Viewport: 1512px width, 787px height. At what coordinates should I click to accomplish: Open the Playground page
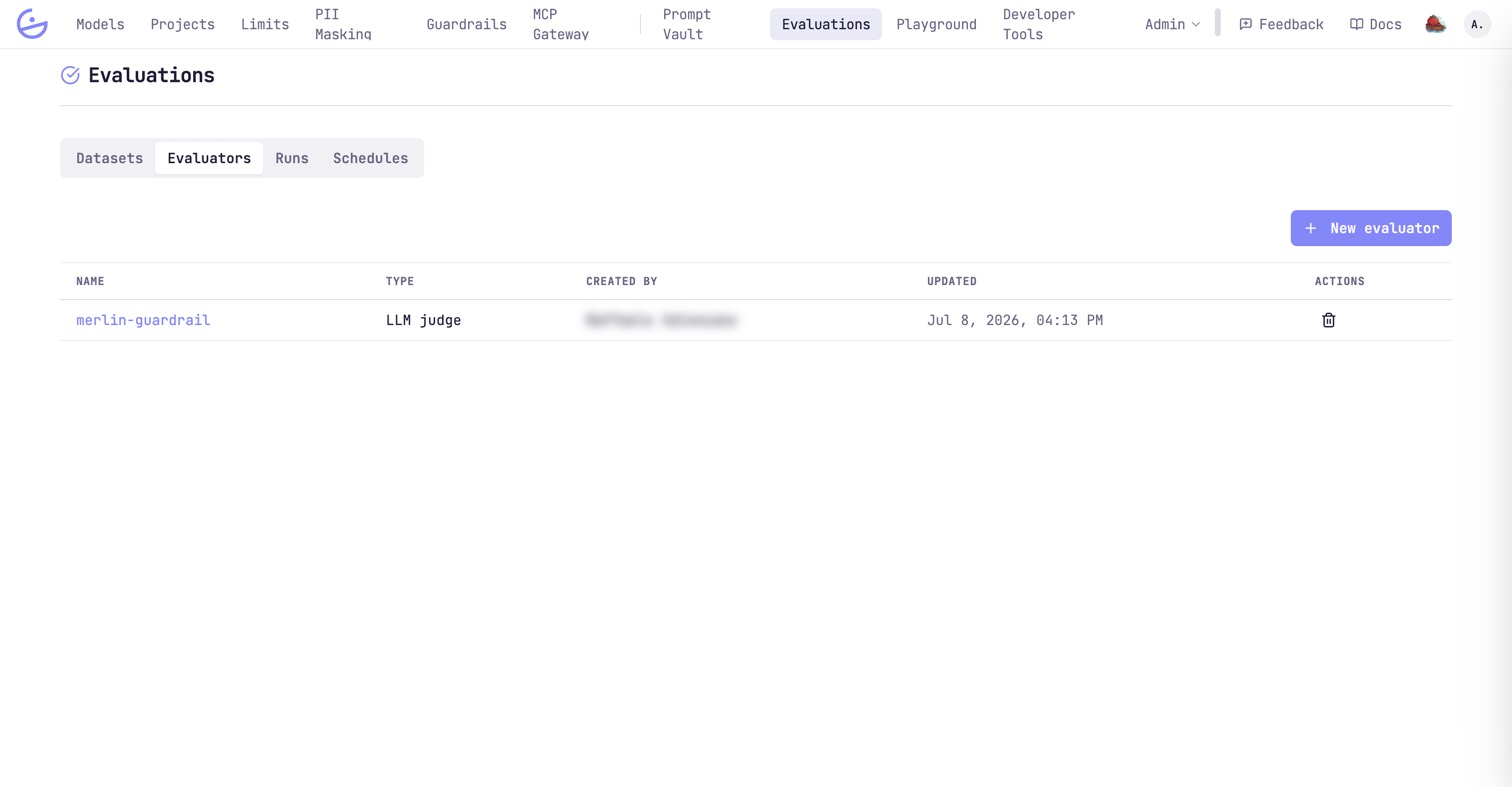[x=936, y=24]
